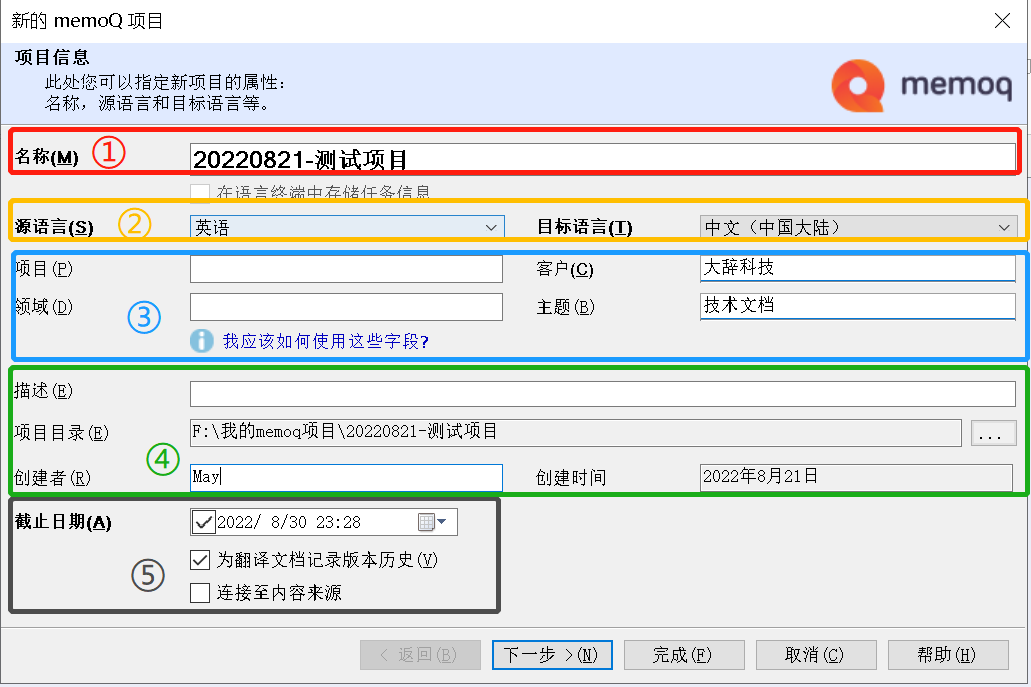Click the 完成(F) button
The image size is (1031, 687).
684,655
